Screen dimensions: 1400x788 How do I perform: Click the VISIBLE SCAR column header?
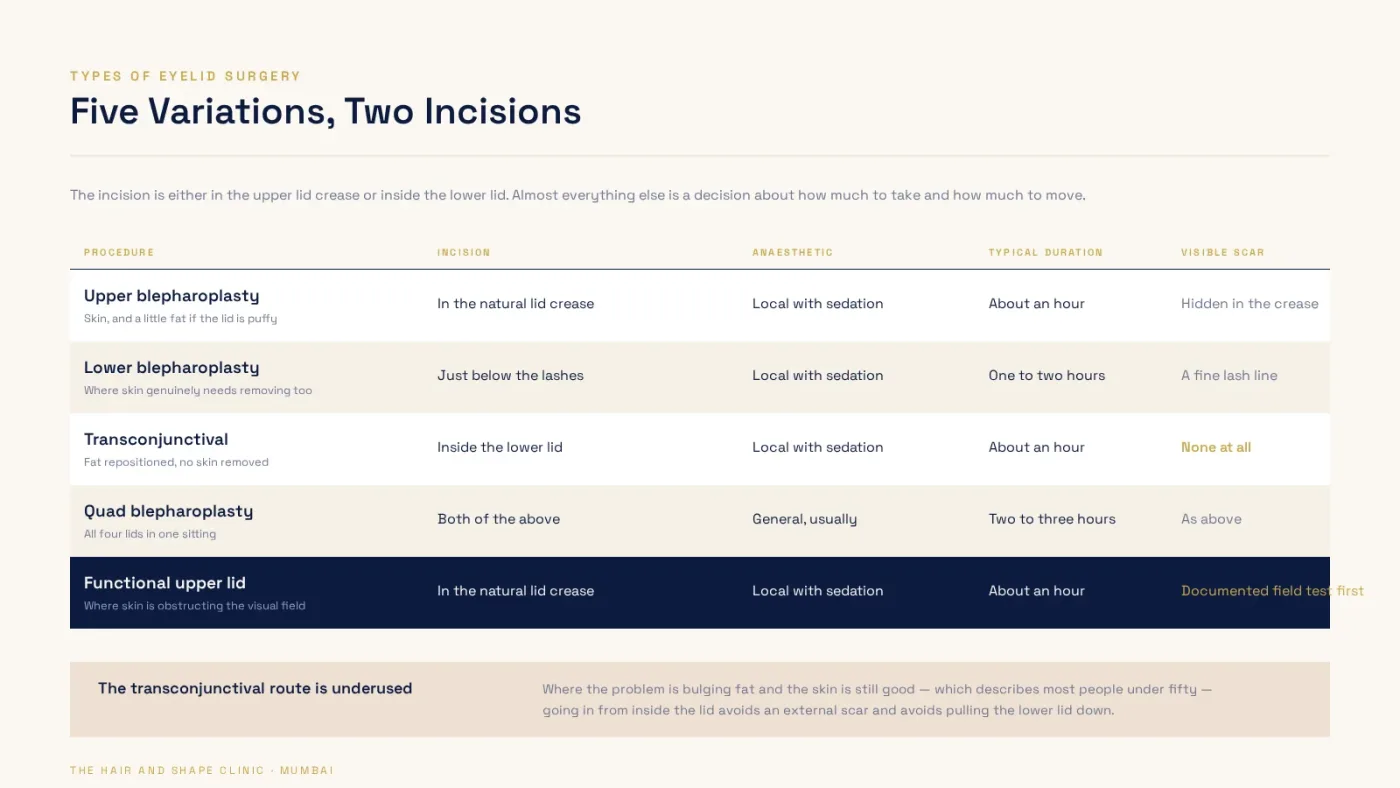[x=1222, y=252]
